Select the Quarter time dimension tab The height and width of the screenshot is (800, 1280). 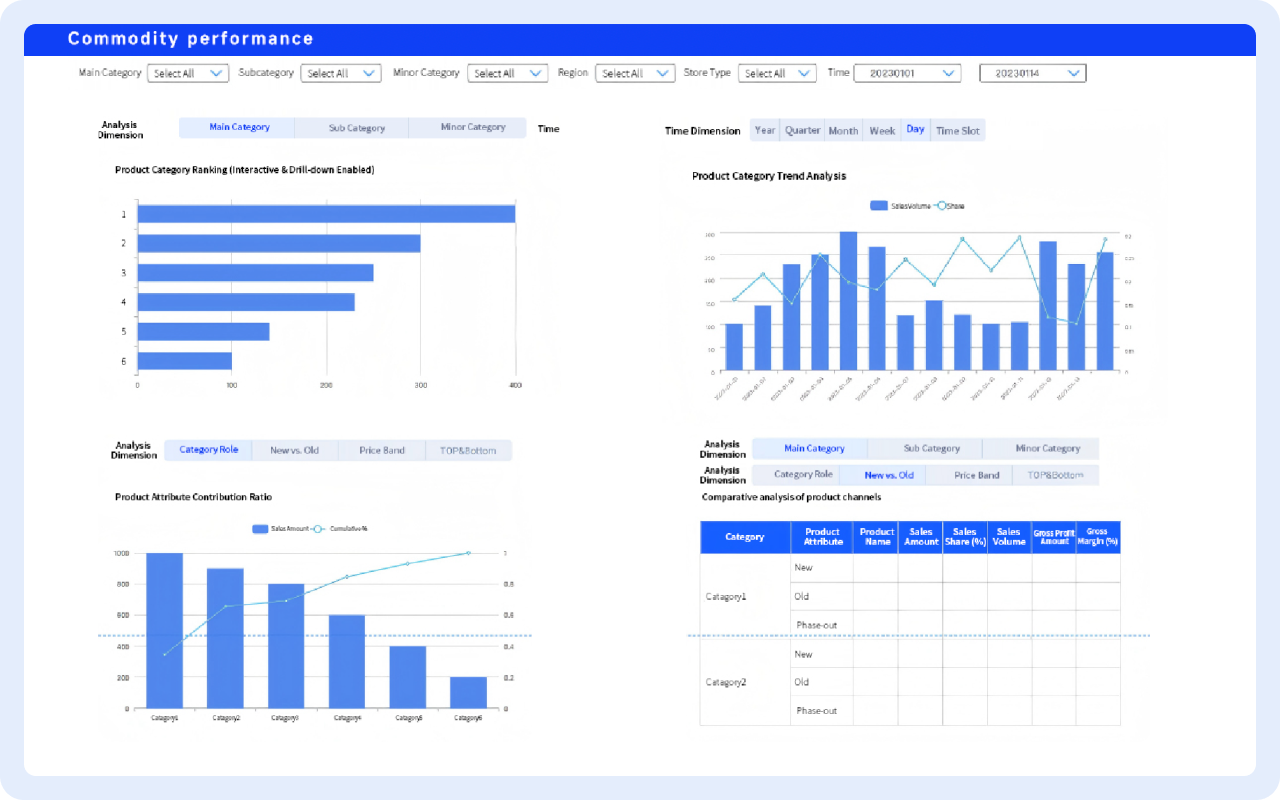click(x=802, y=130)
